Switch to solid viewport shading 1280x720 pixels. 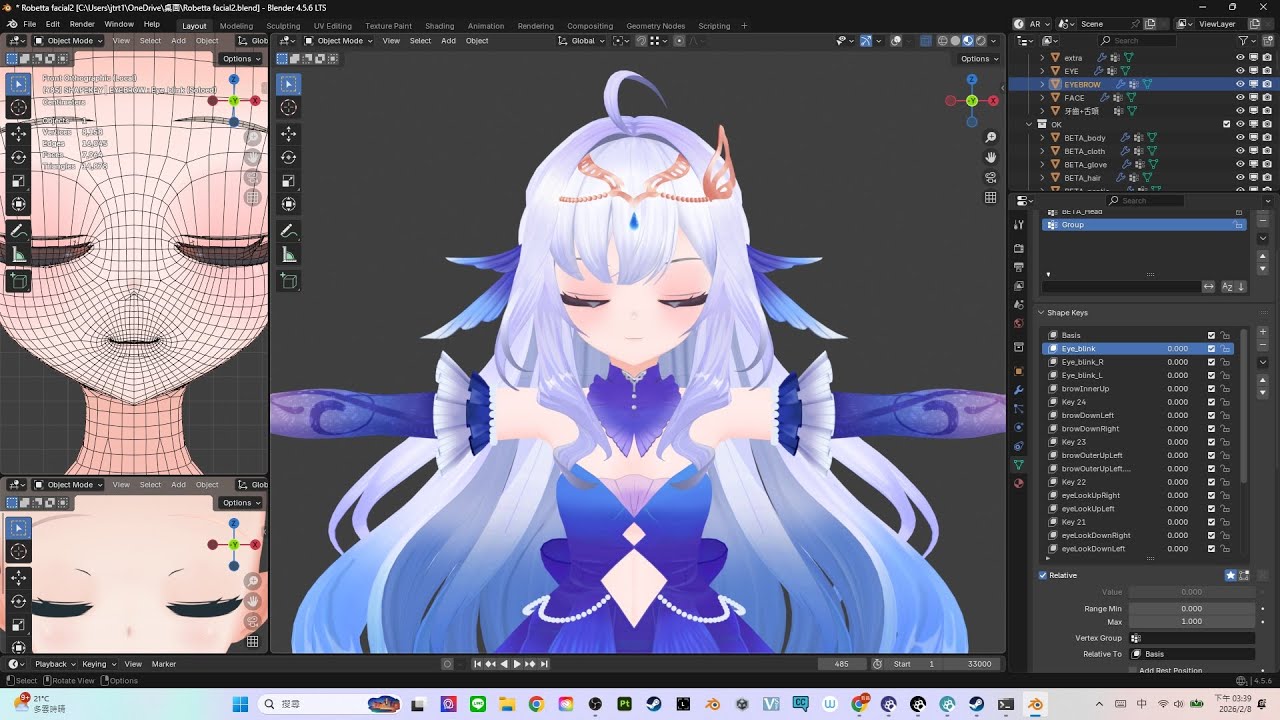tap(955, 41)
